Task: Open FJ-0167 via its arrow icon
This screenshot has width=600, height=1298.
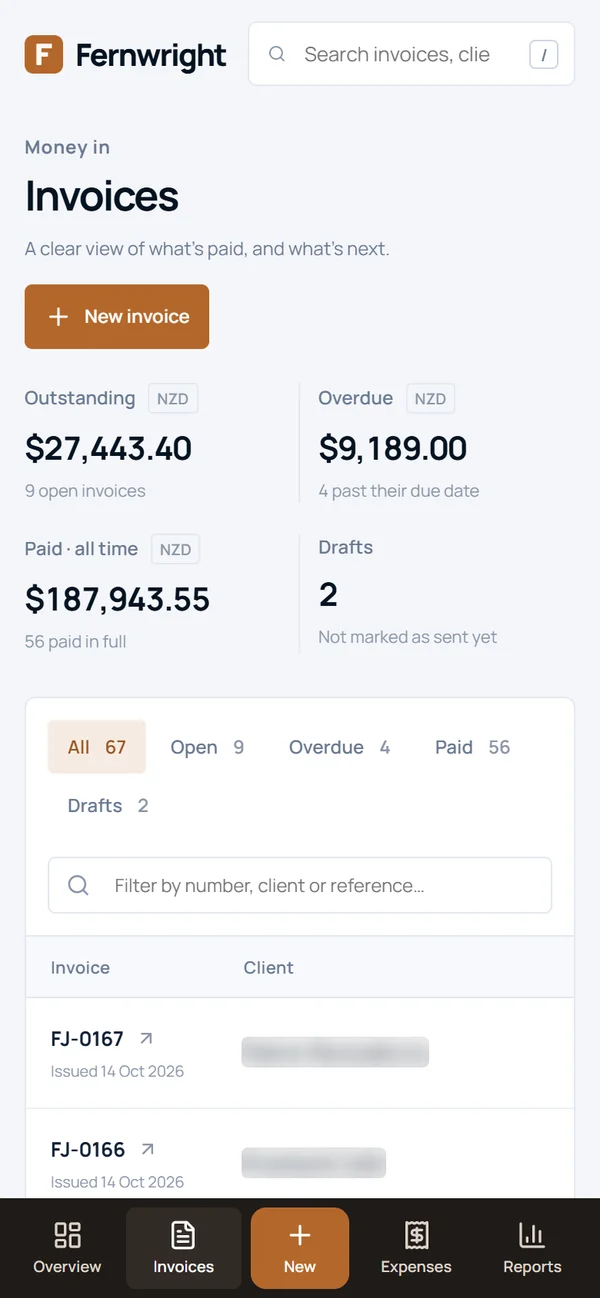Action: pyautogui.click(x=147, y=1038)
